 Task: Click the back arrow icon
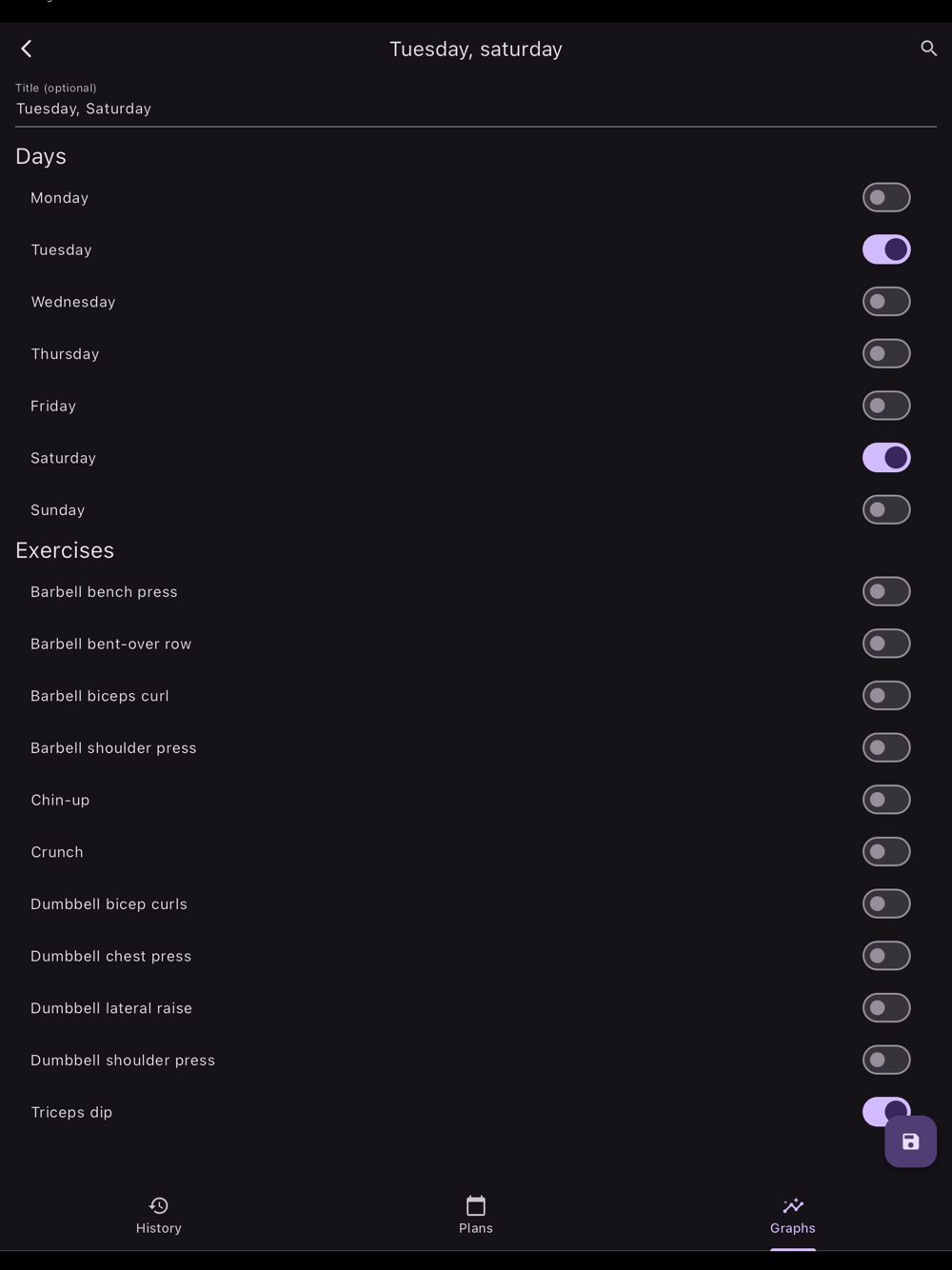(x=27, y=49)
